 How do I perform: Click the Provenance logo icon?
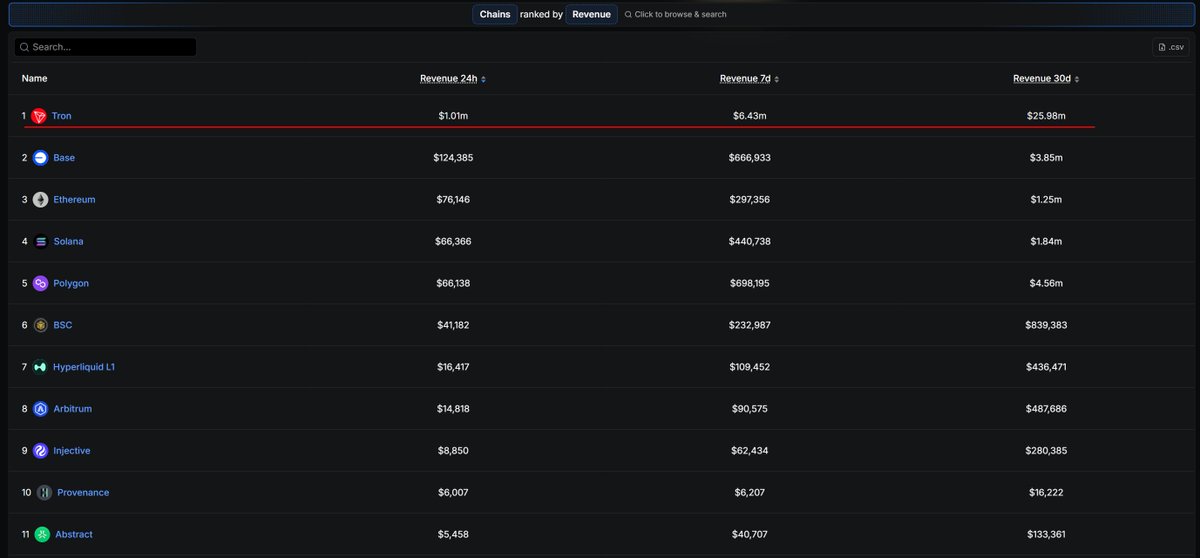point(44,493)
